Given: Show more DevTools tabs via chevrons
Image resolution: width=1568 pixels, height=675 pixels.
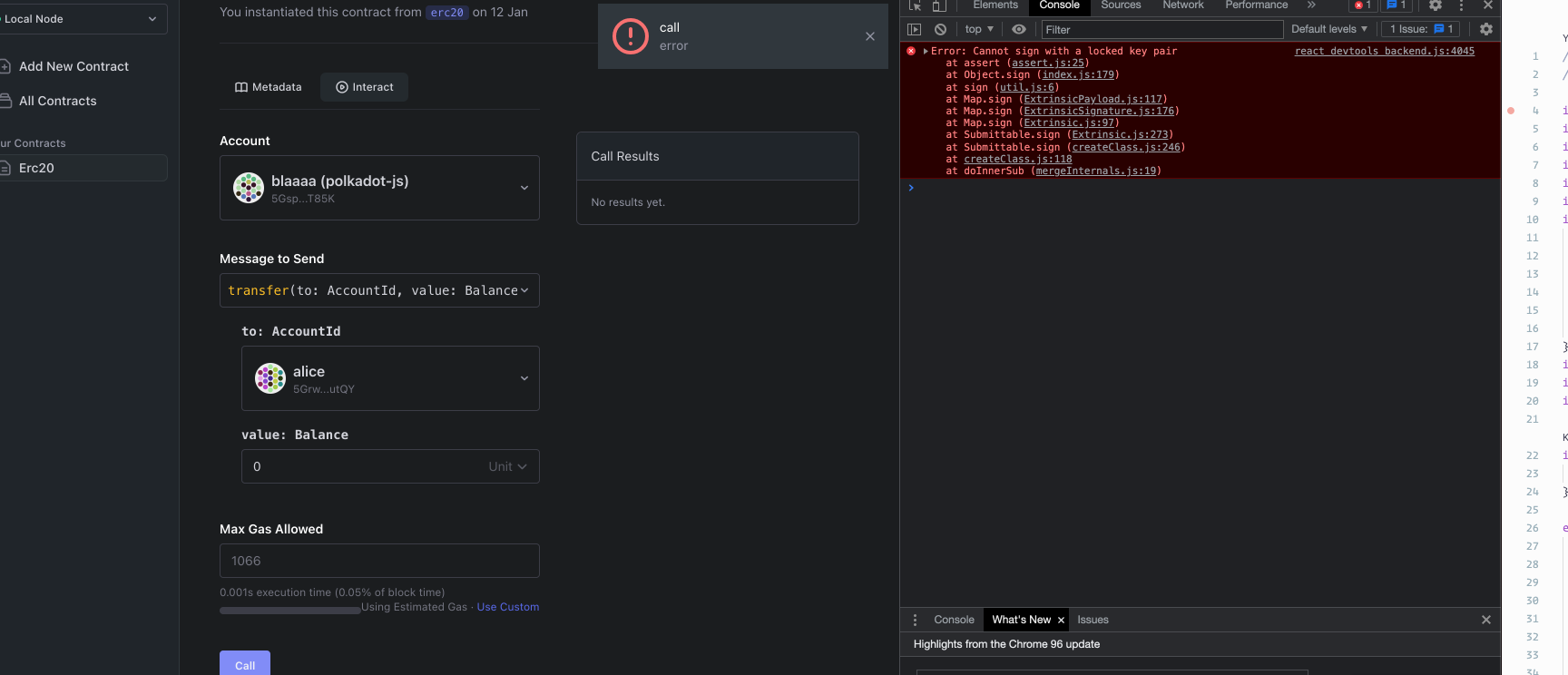Looking at the screenshot, I should point(1311,5).
